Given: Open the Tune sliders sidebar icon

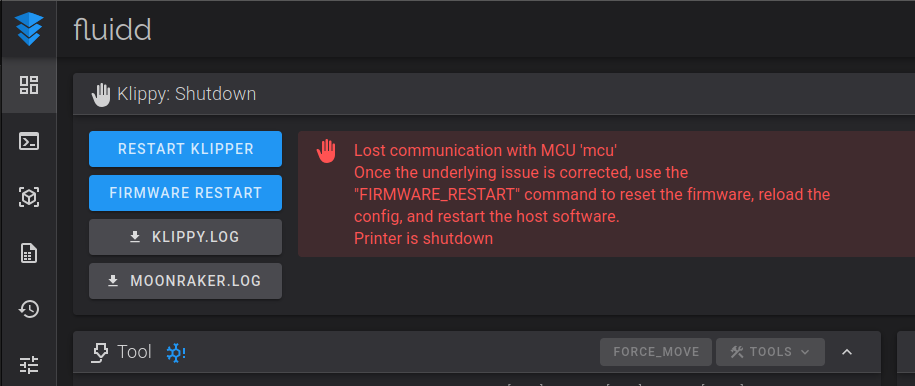Looking at the screenshot, I should pyautogui.click(x=29, y=364).
